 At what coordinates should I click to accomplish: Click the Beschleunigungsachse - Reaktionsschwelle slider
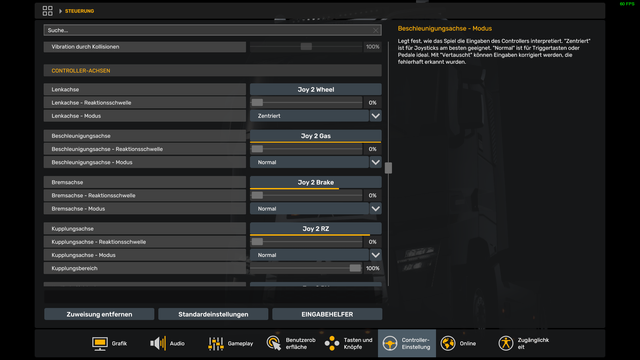(x=306, y=149)
